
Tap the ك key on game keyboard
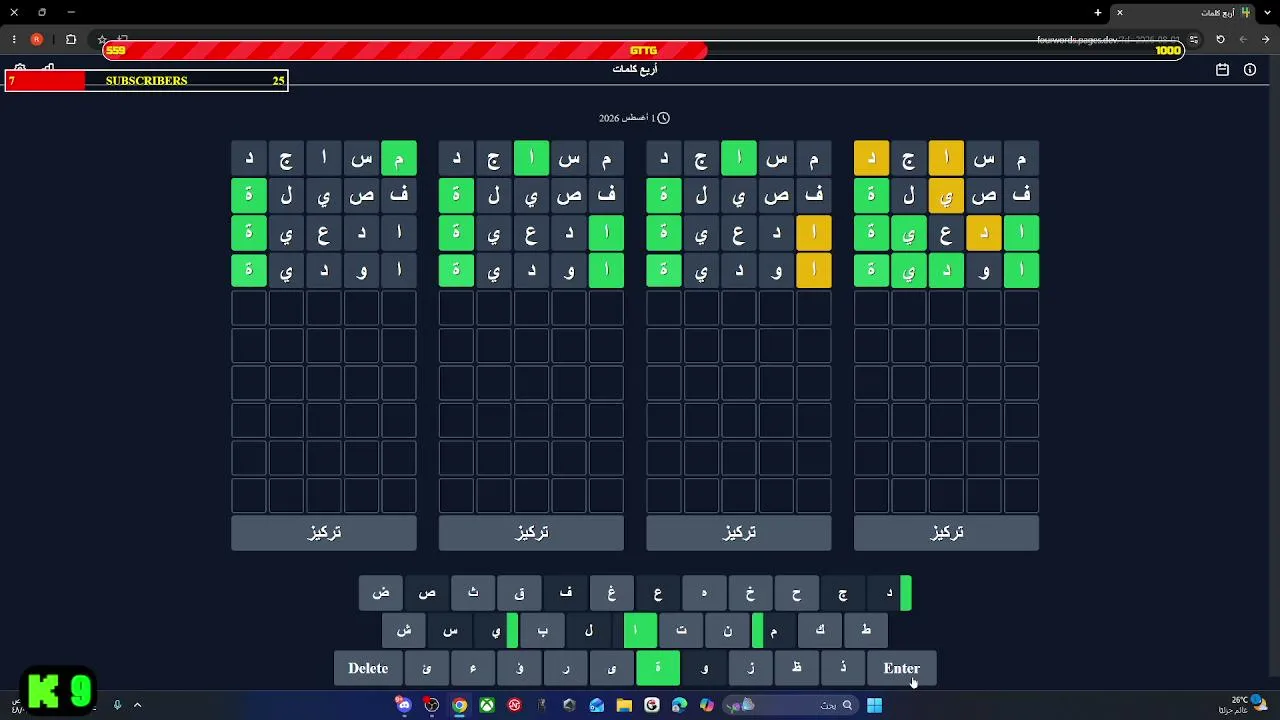820,631
